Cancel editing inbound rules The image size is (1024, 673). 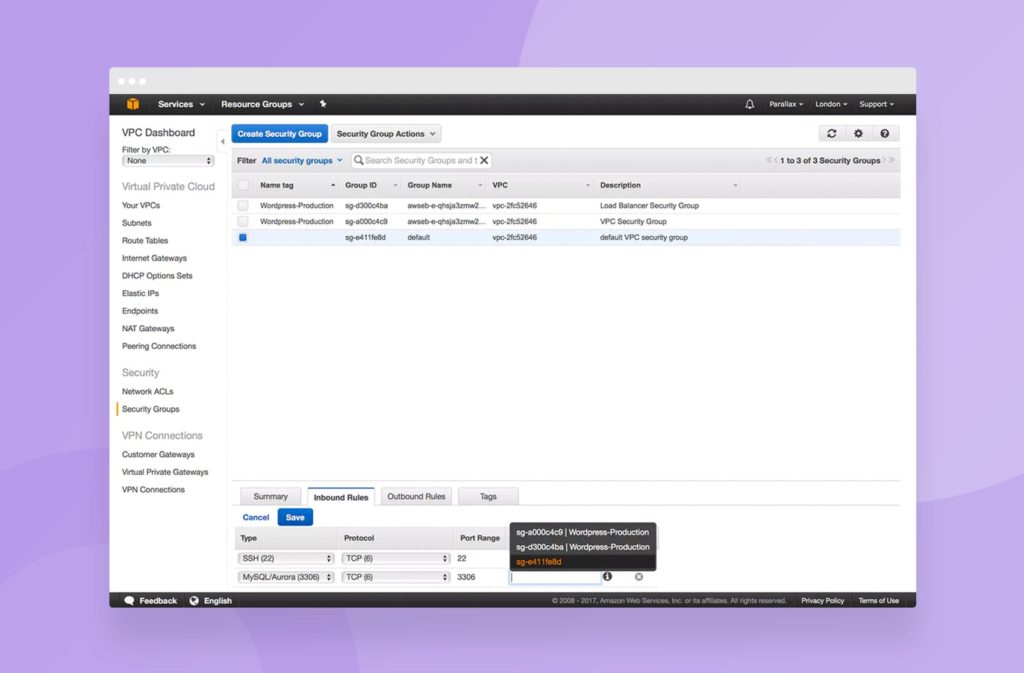[255, 517]
